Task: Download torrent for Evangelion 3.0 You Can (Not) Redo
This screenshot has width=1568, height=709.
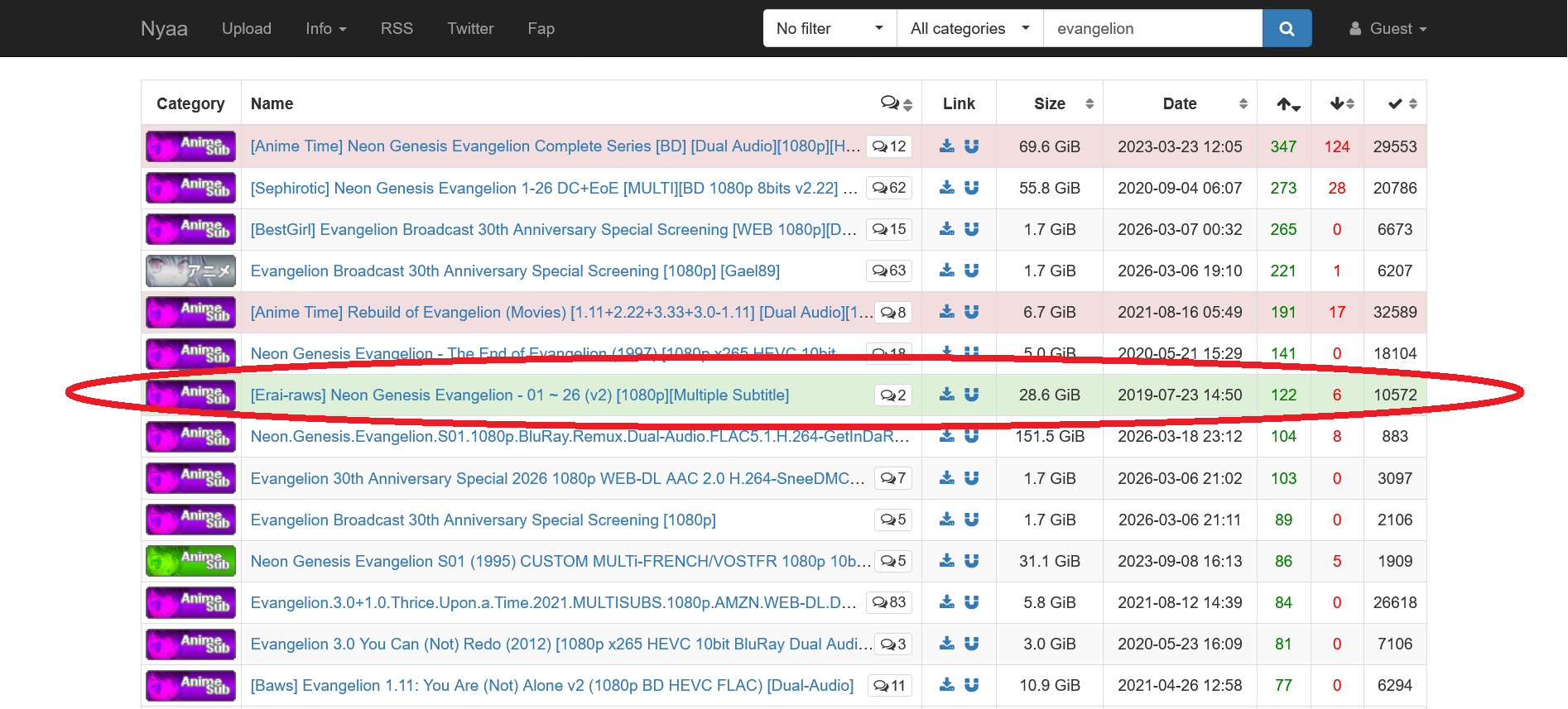Action: pos(947,644)
